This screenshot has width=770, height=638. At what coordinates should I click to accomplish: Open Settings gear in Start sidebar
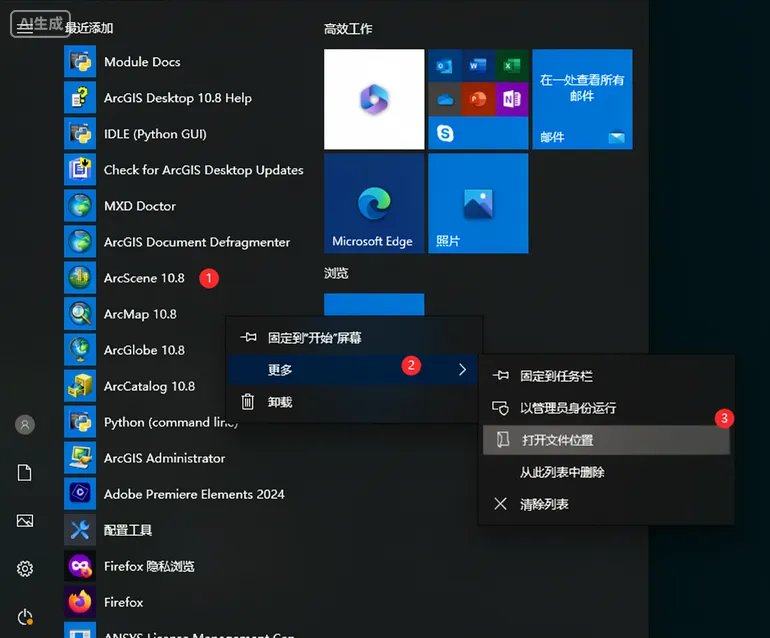[25, 568]
